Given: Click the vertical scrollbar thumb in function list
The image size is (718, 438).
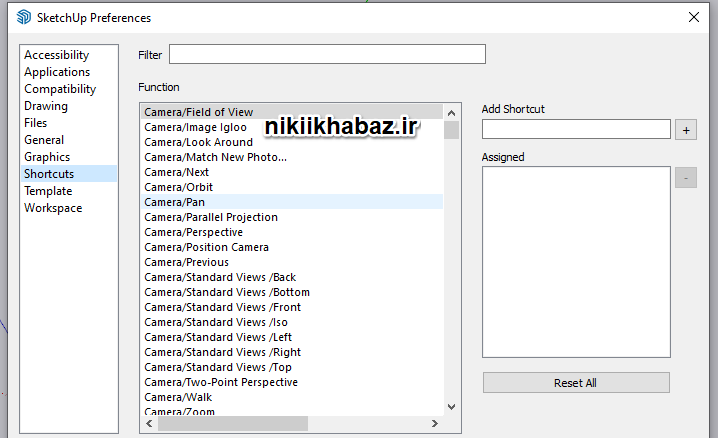Looking at the screenshot, I should click(x=451, y=130).
